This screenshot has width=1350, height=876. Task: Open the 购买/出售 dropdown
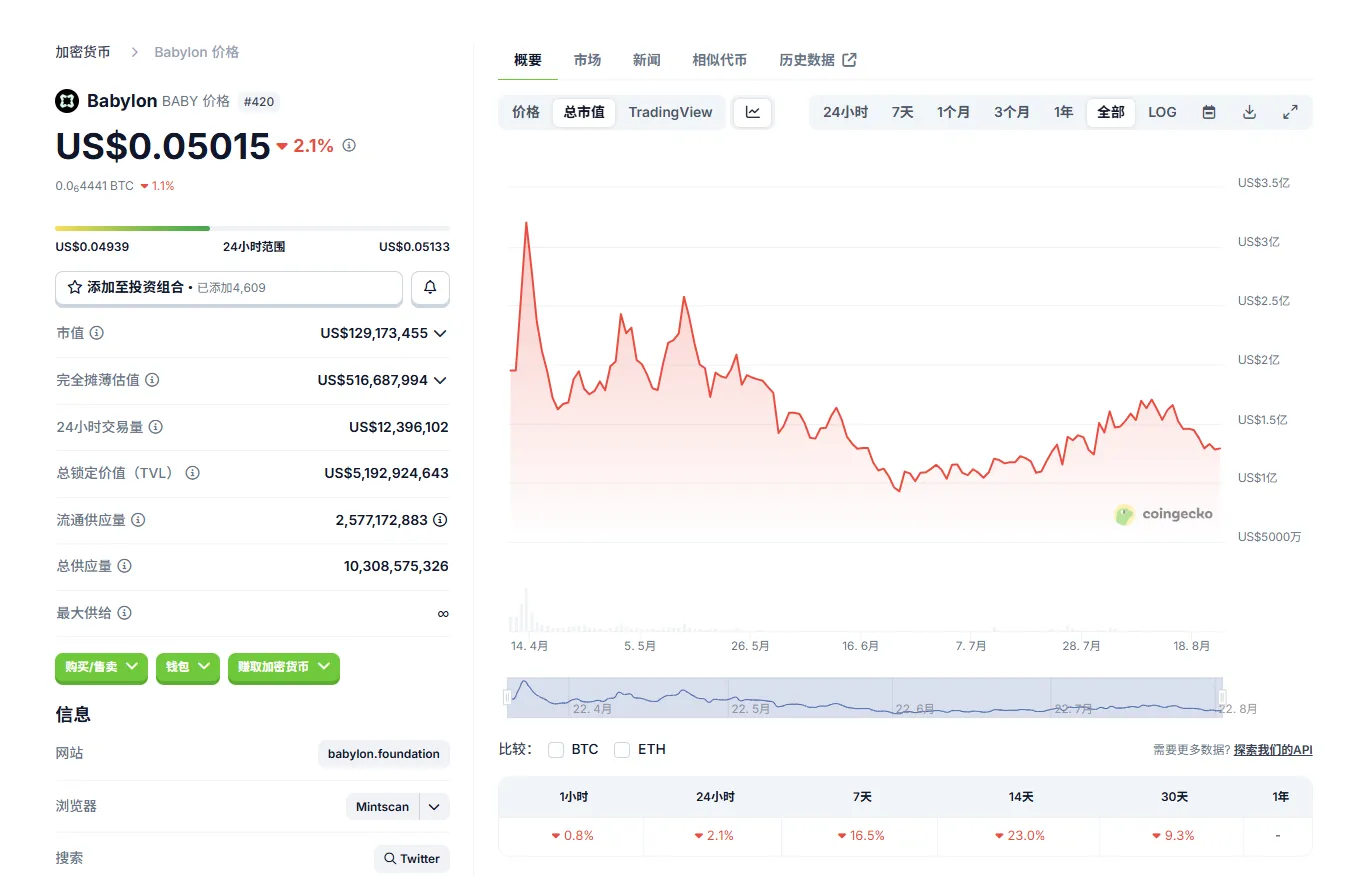101,666
